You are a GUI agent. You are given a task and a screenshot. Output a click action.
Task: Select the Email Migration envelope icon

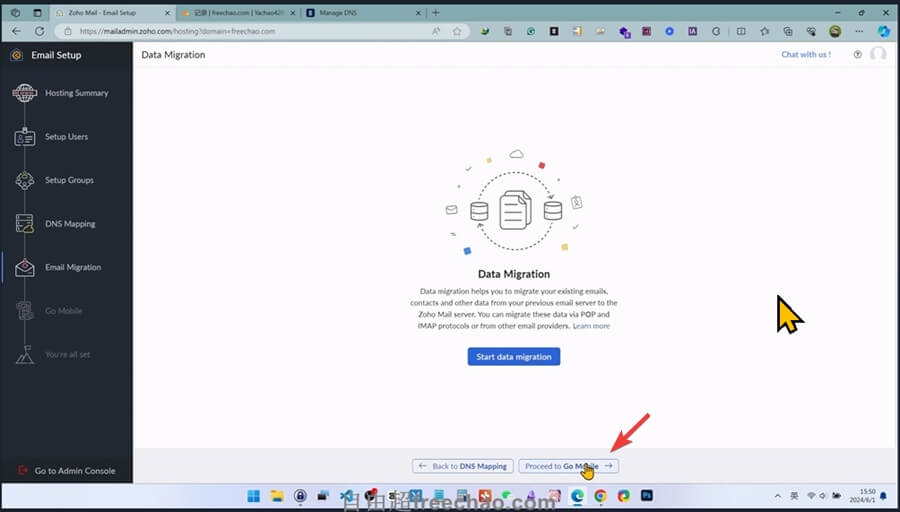pos(25,267)
